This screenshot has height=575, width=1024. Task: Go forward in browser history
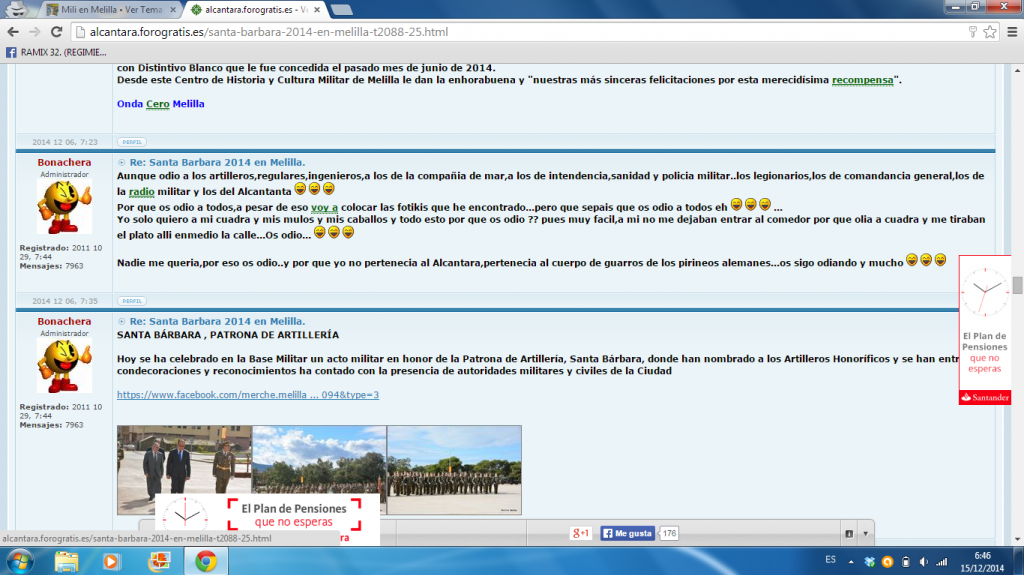pos(35,31)
